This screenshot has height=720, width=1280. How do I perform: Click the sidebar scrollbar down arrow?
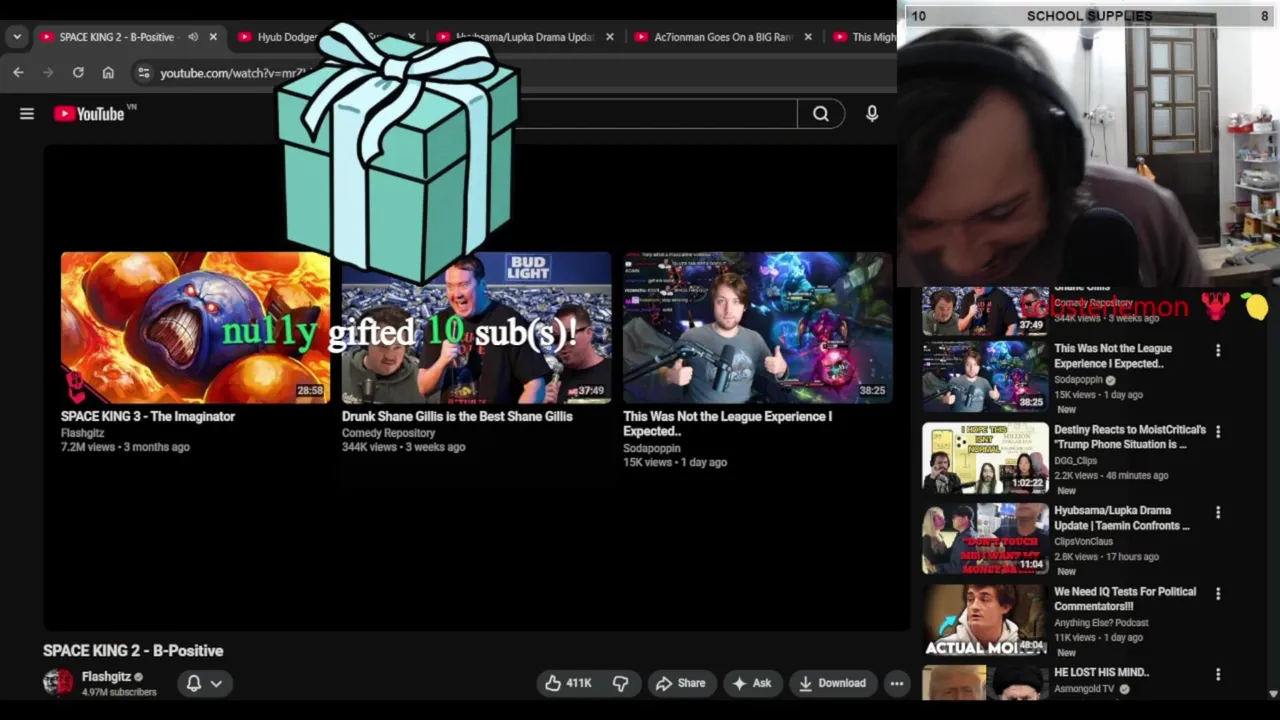tap(1273, 693)
